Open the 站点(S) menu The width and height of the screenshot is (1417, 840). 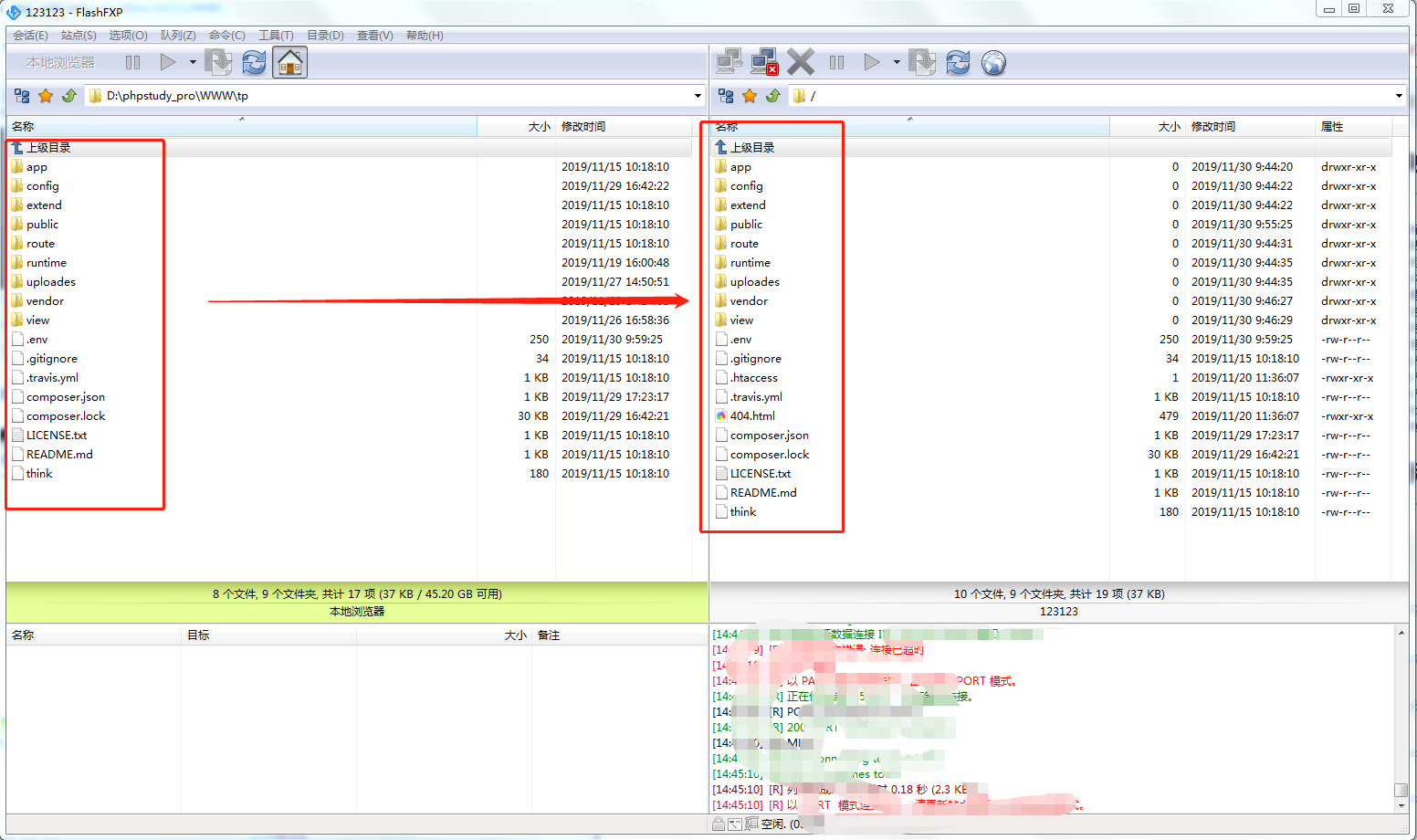coord(79,36)
